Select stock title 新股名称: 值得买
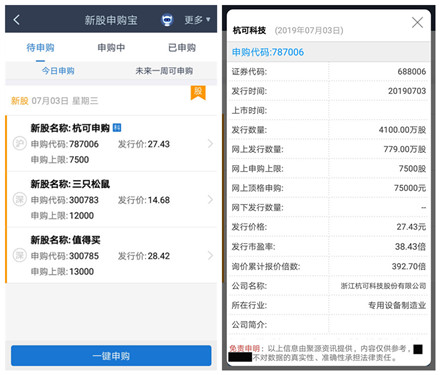Screen dimensions: 440x375 65,240
